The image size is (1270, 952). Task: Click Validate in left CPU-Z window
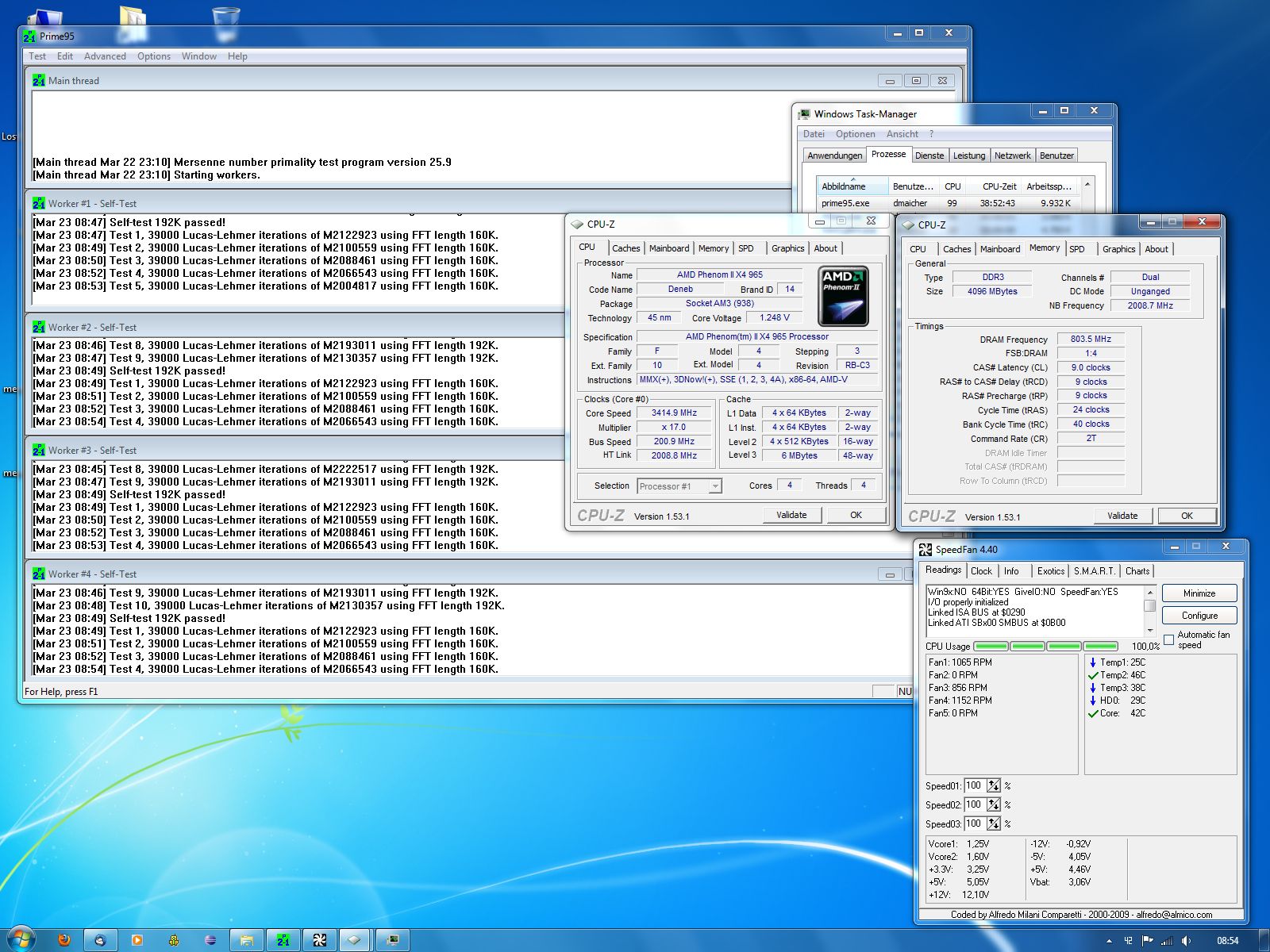[x=791, y=515]
